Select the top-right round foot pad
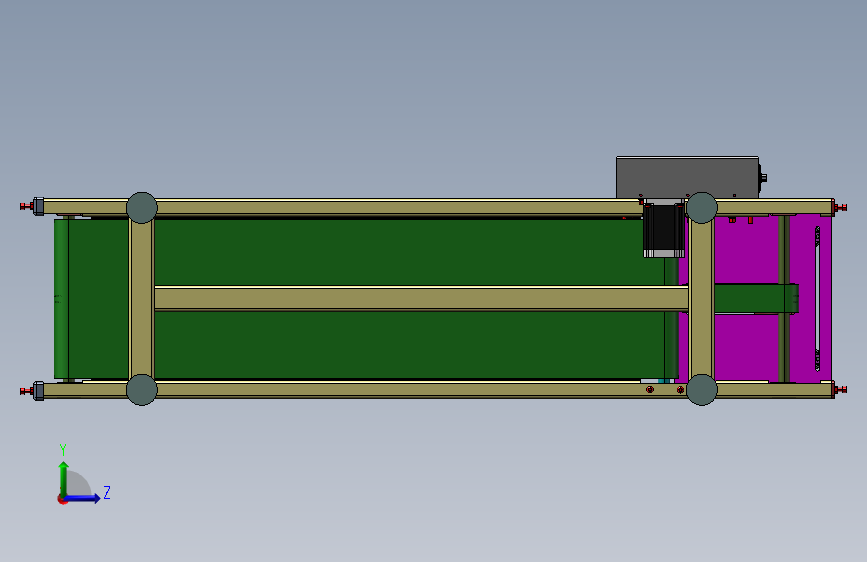 (702, 208)
